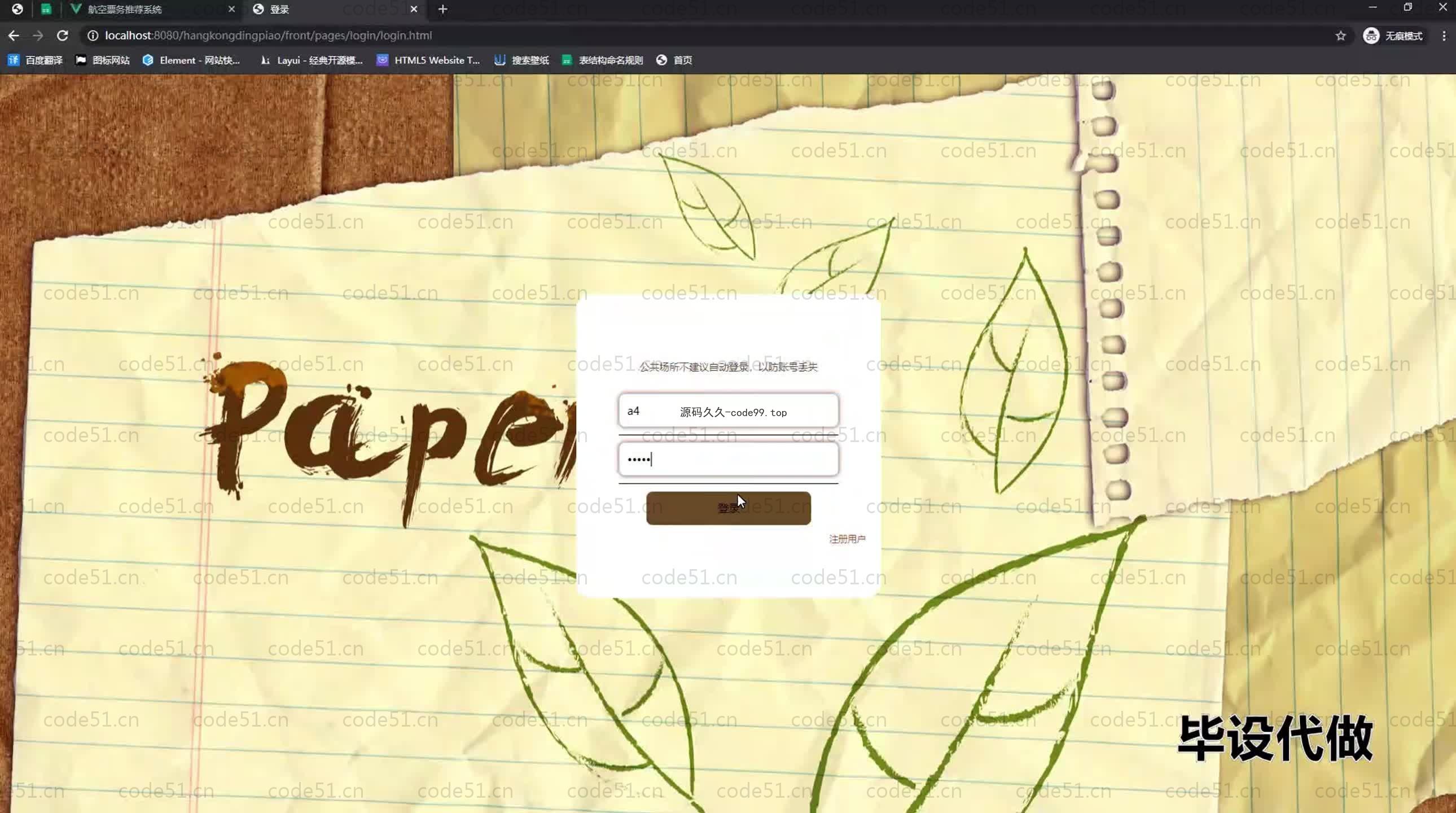The width and height of the screenshot is (1456, 813).
Task: Open the 搜索壁纸 bookmark
Action: point(521,60)
